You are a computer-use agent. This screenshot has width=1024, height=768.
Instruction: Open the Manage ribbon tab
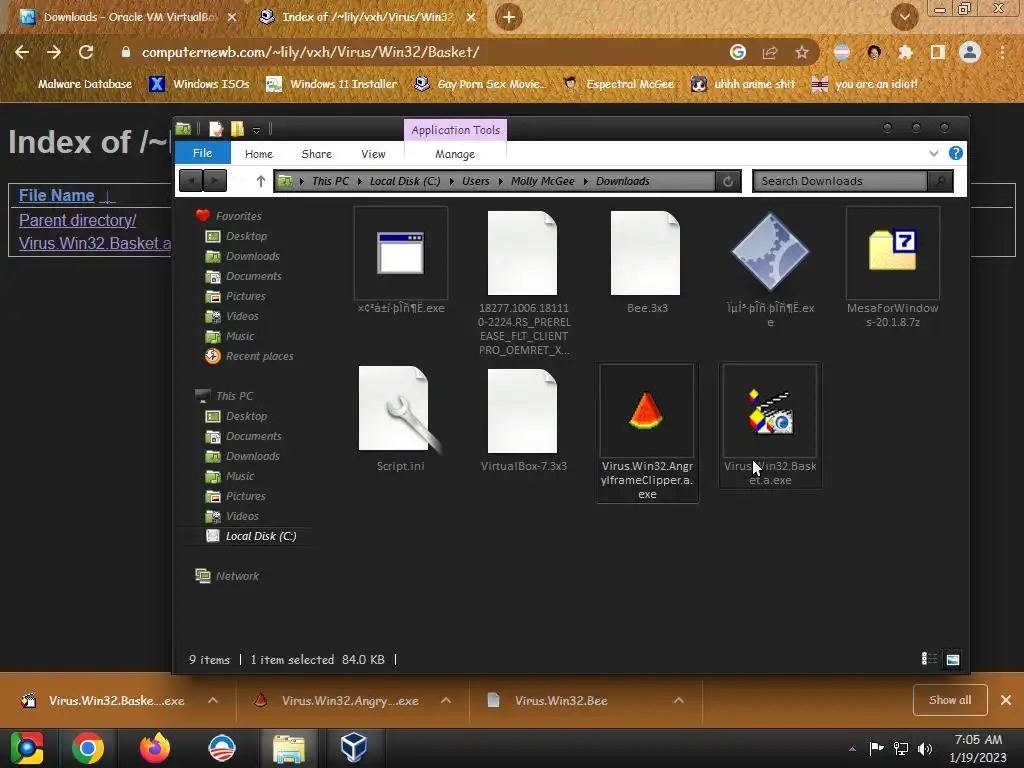click(455, 154)
